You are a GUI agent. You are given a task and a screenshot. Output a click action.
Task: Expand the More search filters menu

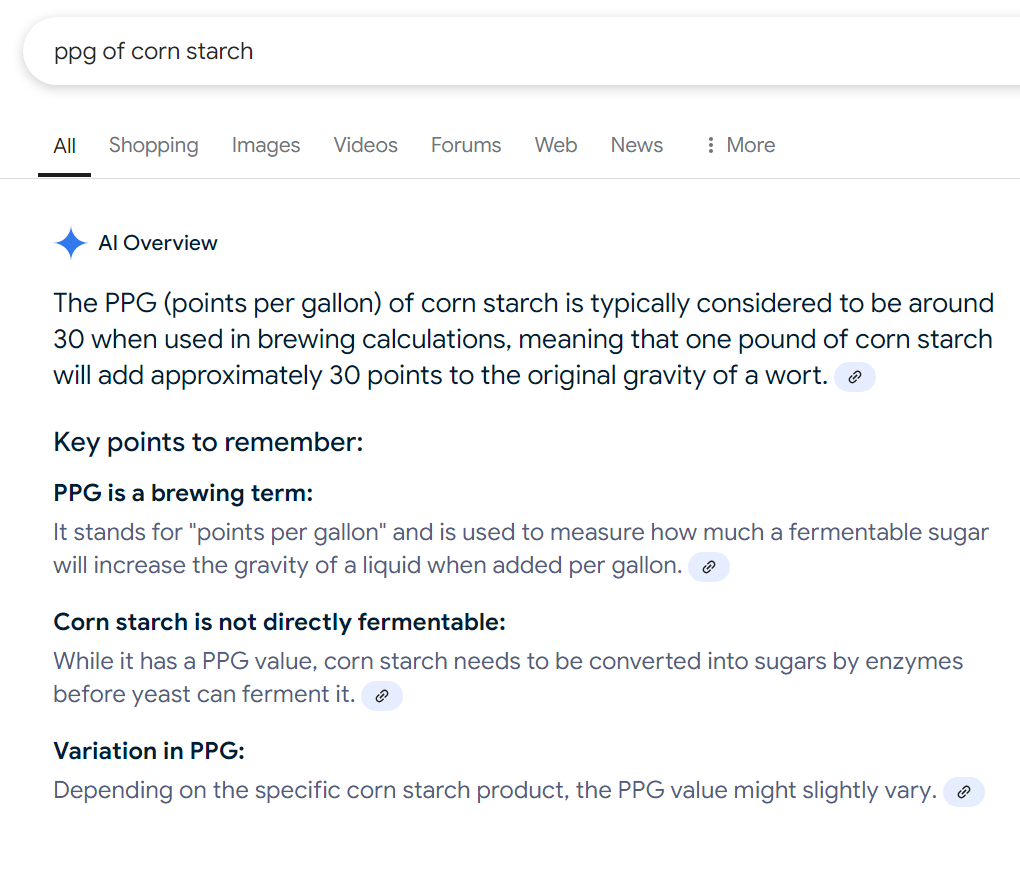[x=740, y=145]
